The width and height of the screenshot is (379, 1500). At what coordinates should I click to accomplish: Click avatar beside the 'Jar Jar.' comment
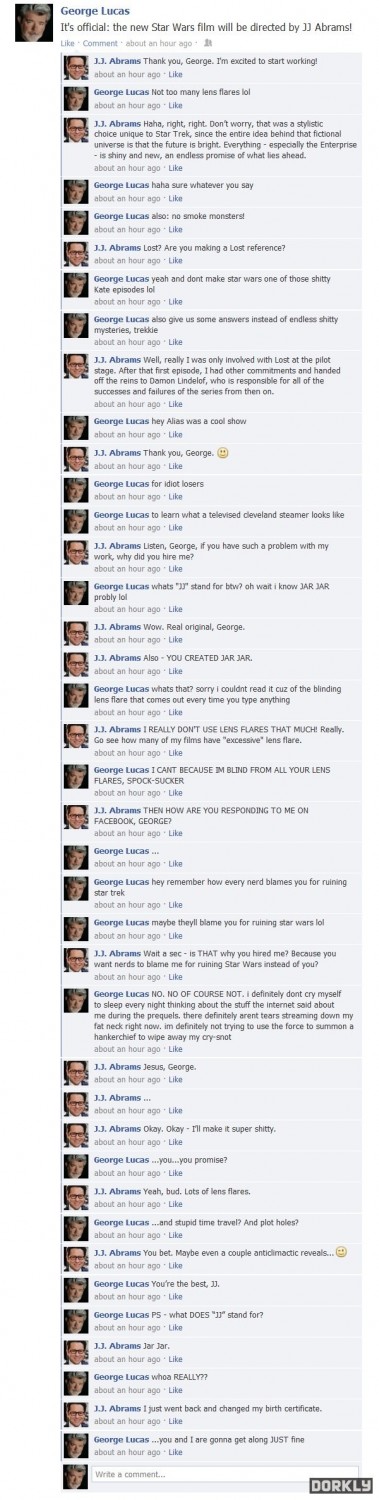point(76,1353)
